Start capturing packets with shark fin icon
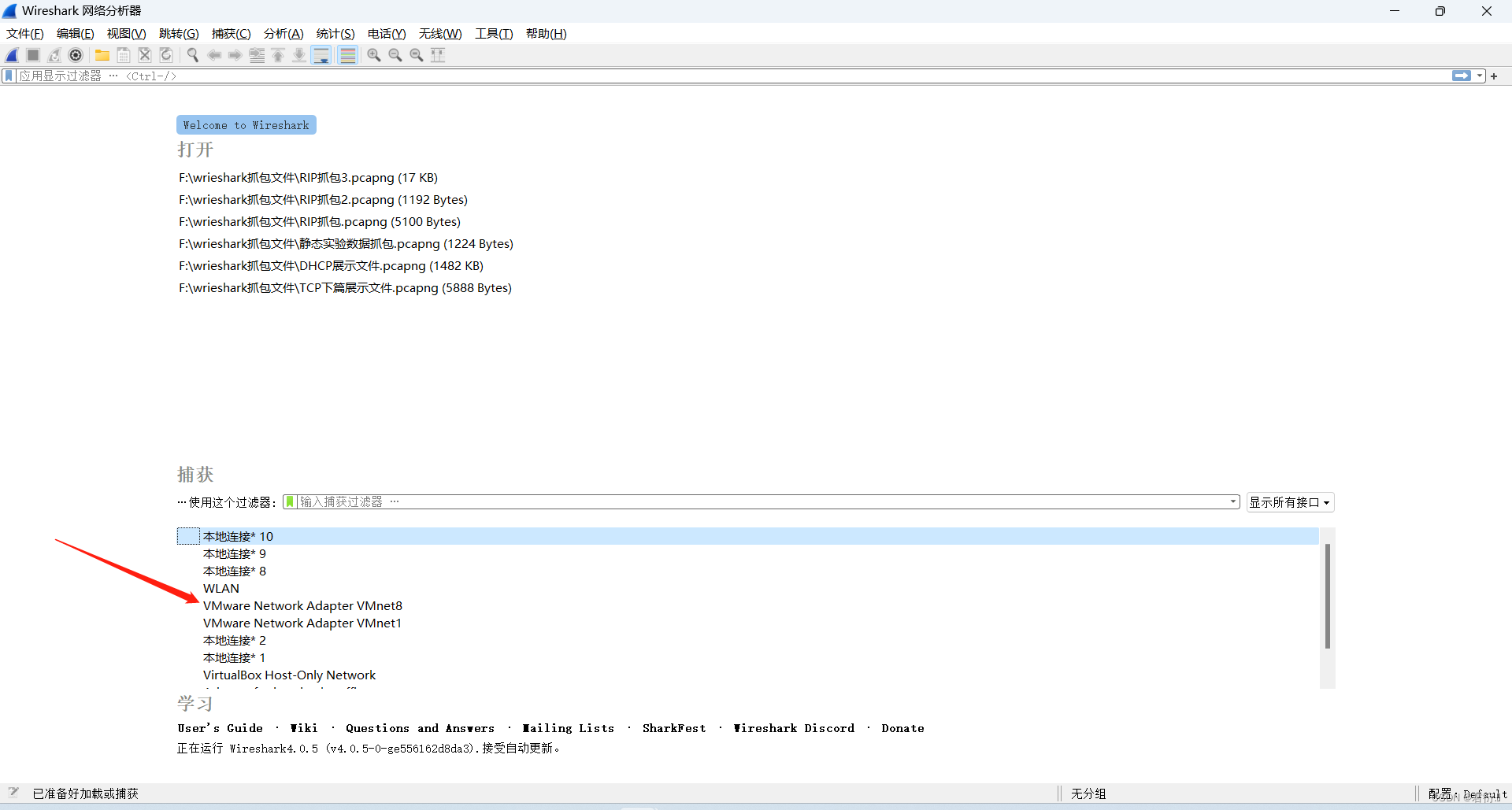The height and width of the screenshot is (810, 1512). pyautogui.click(x=13, y=55)
